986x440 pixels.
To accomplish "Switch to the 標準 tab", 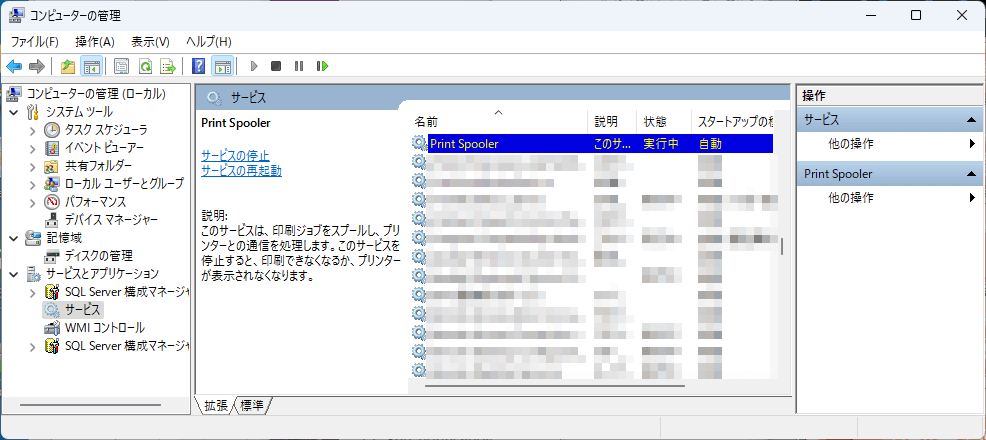I will pos(252,405).
